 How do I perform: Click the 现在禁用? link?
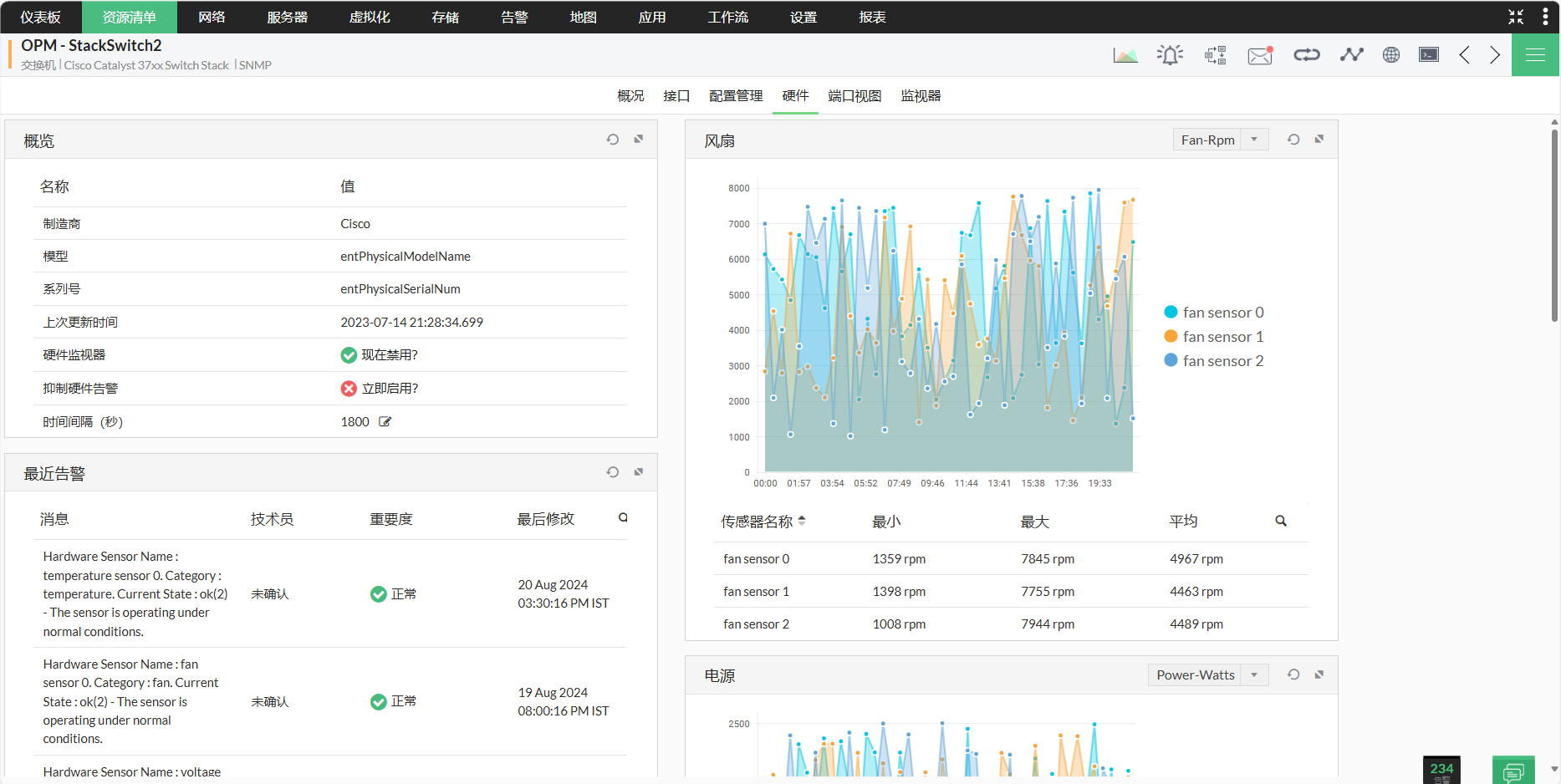point(389,355)
